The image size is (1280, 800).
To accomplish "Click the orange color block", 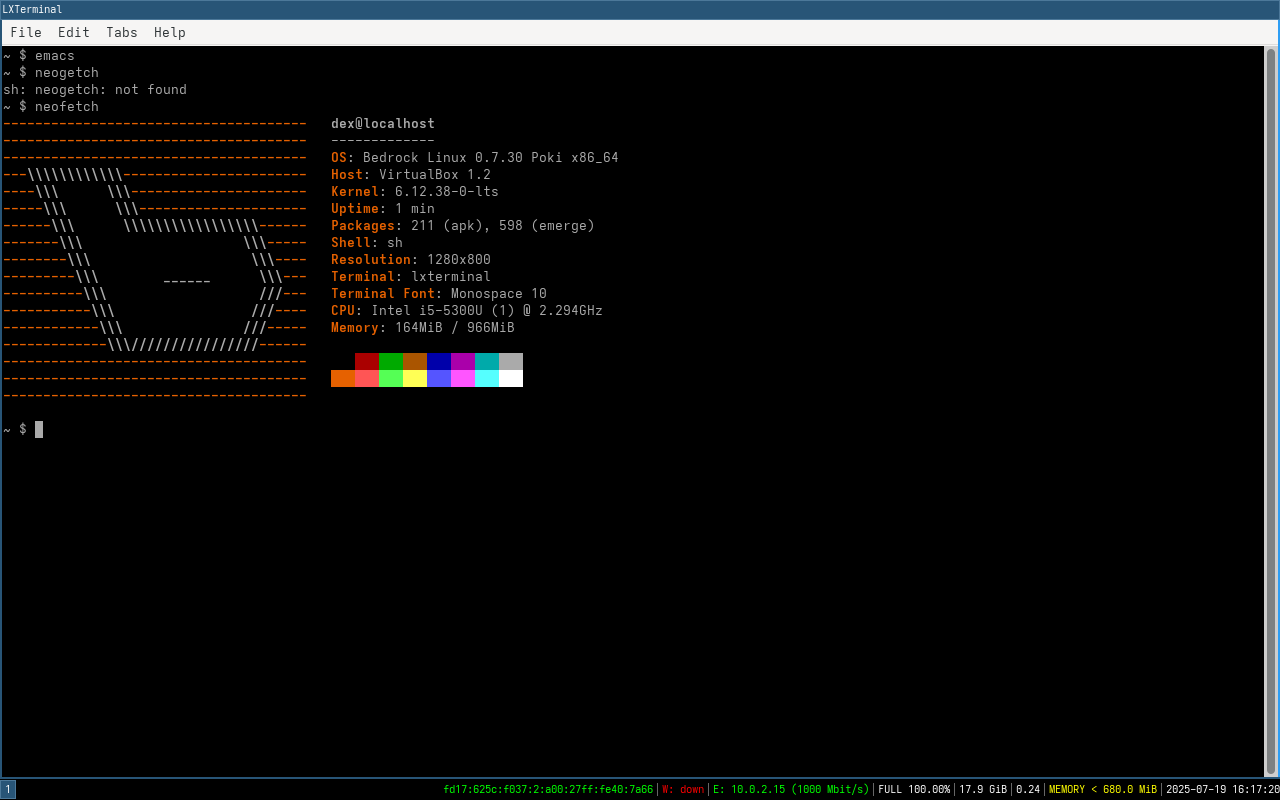I will pyautogui.click(x=343, y=378).
